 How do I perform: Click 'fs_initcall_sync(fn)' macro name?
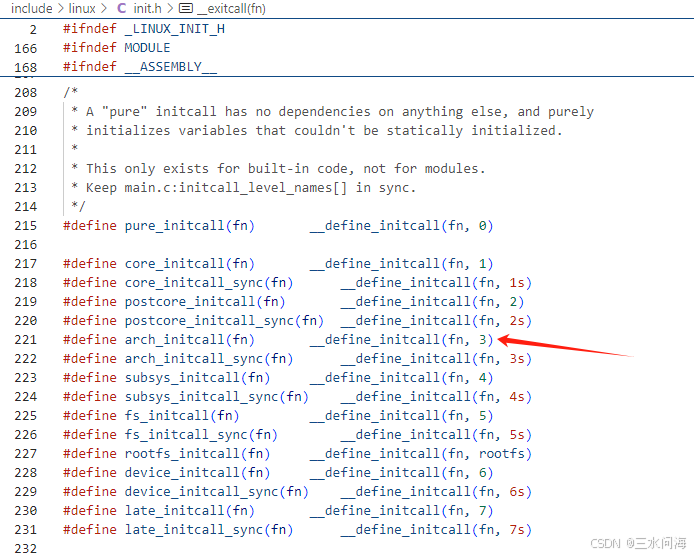[x=201, y=435]
